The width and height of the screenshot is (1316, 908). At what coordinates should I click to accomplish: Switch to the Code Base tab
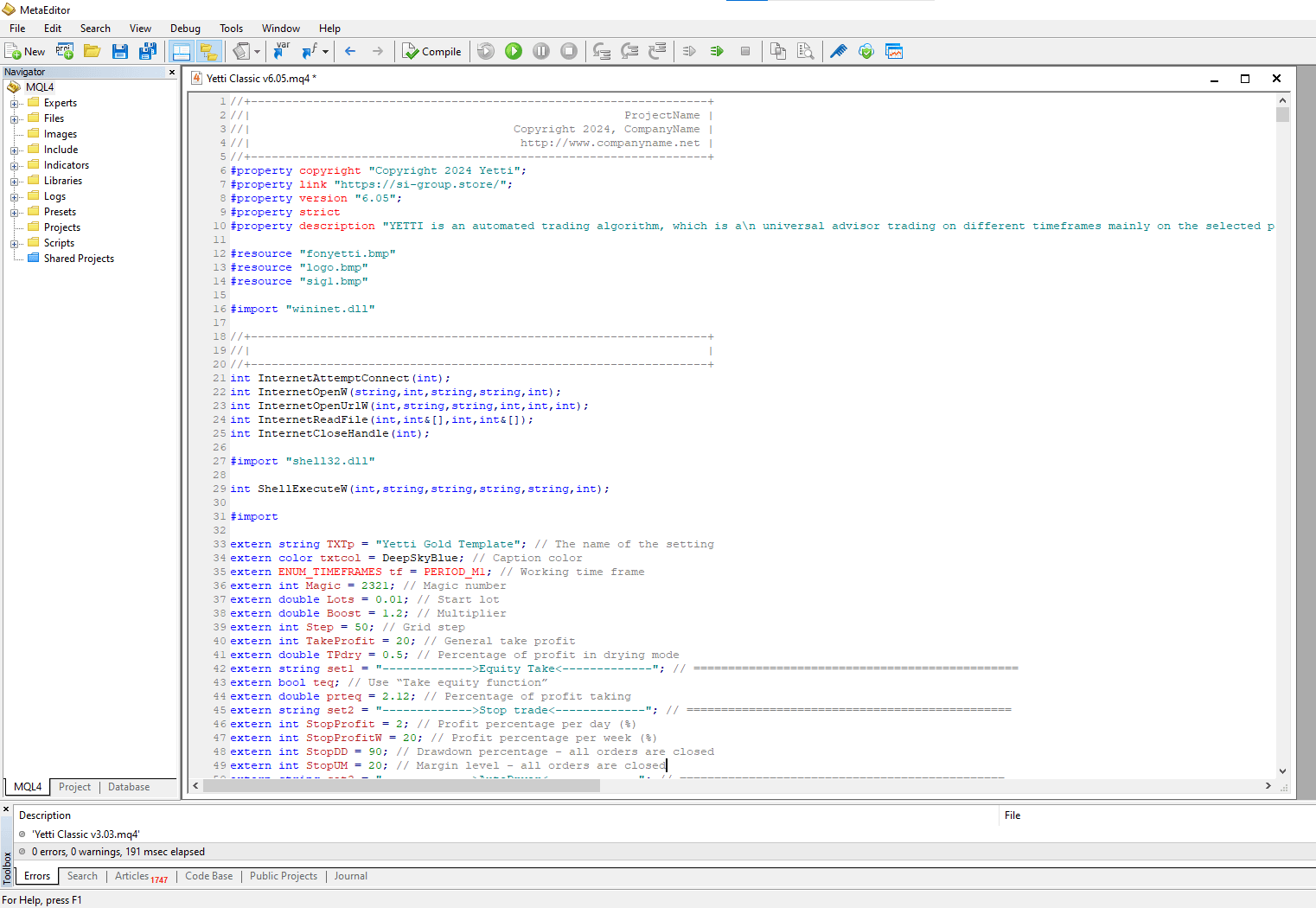point(208,876)
